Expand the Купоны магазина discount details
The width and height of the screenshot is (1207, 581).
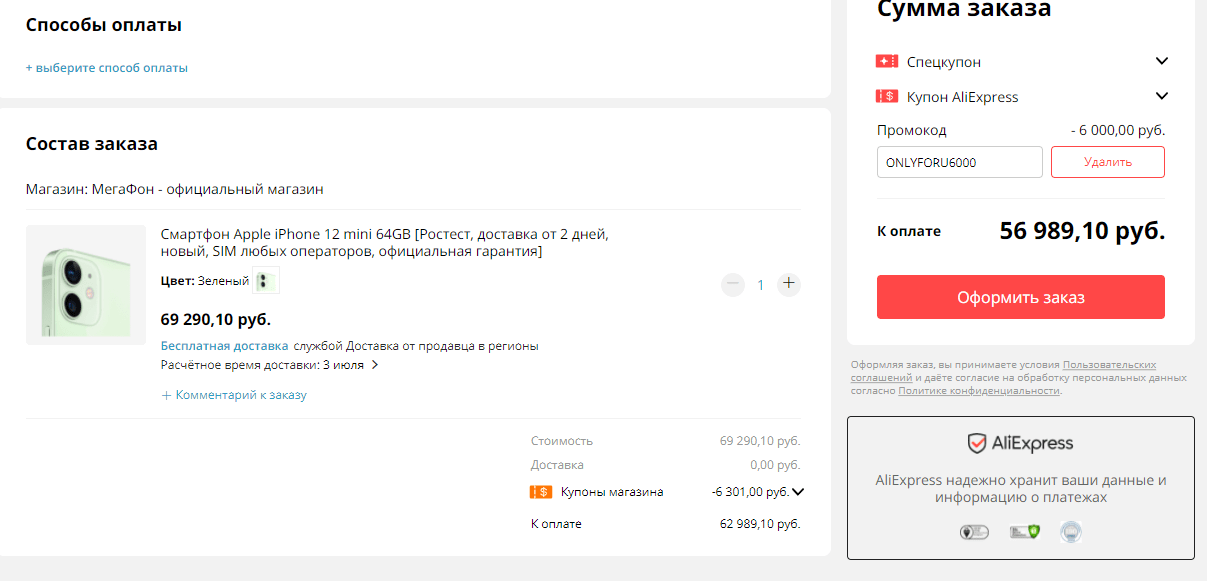click(798, 492)
